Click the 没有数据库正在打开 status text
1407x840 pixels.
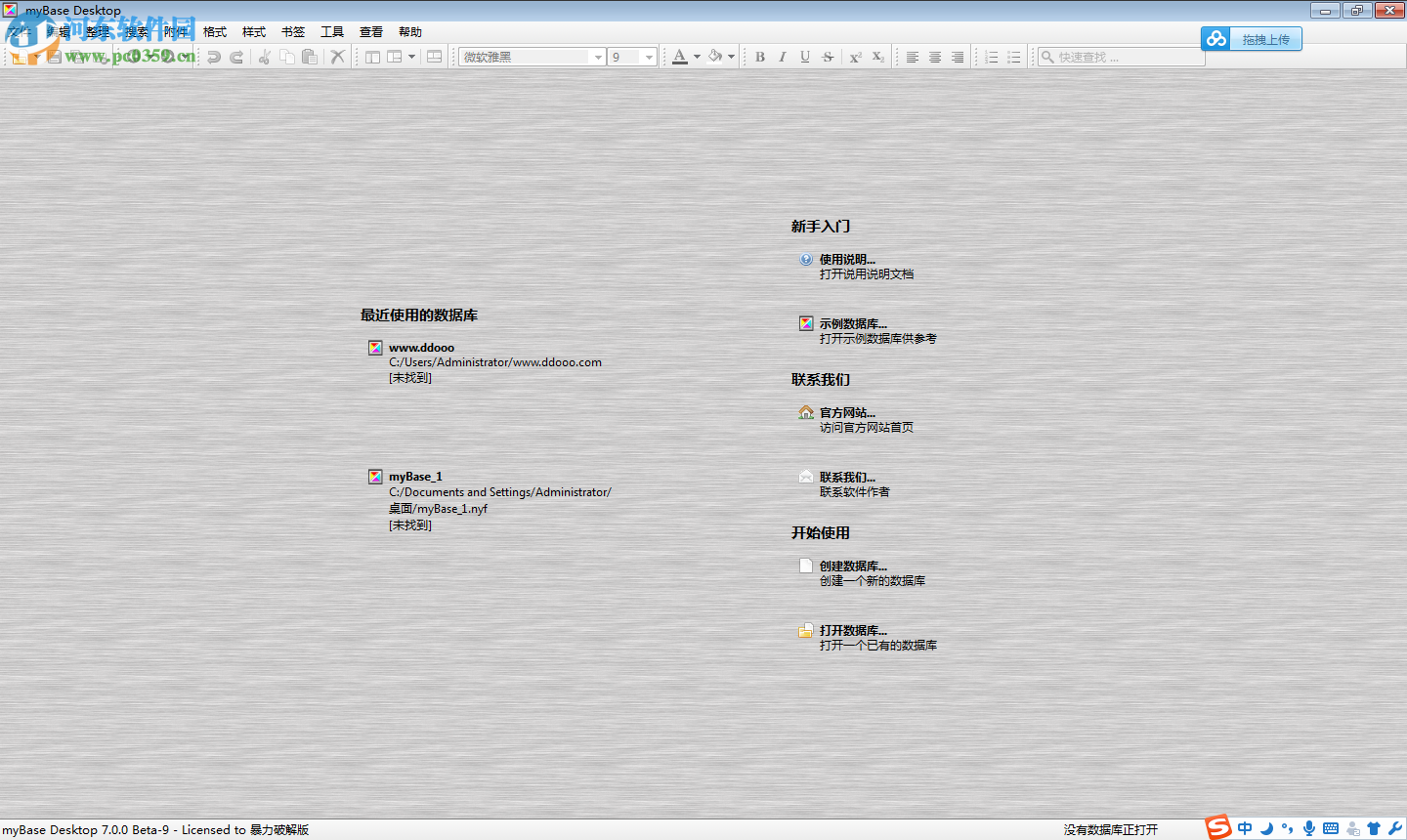[1111, 829]
